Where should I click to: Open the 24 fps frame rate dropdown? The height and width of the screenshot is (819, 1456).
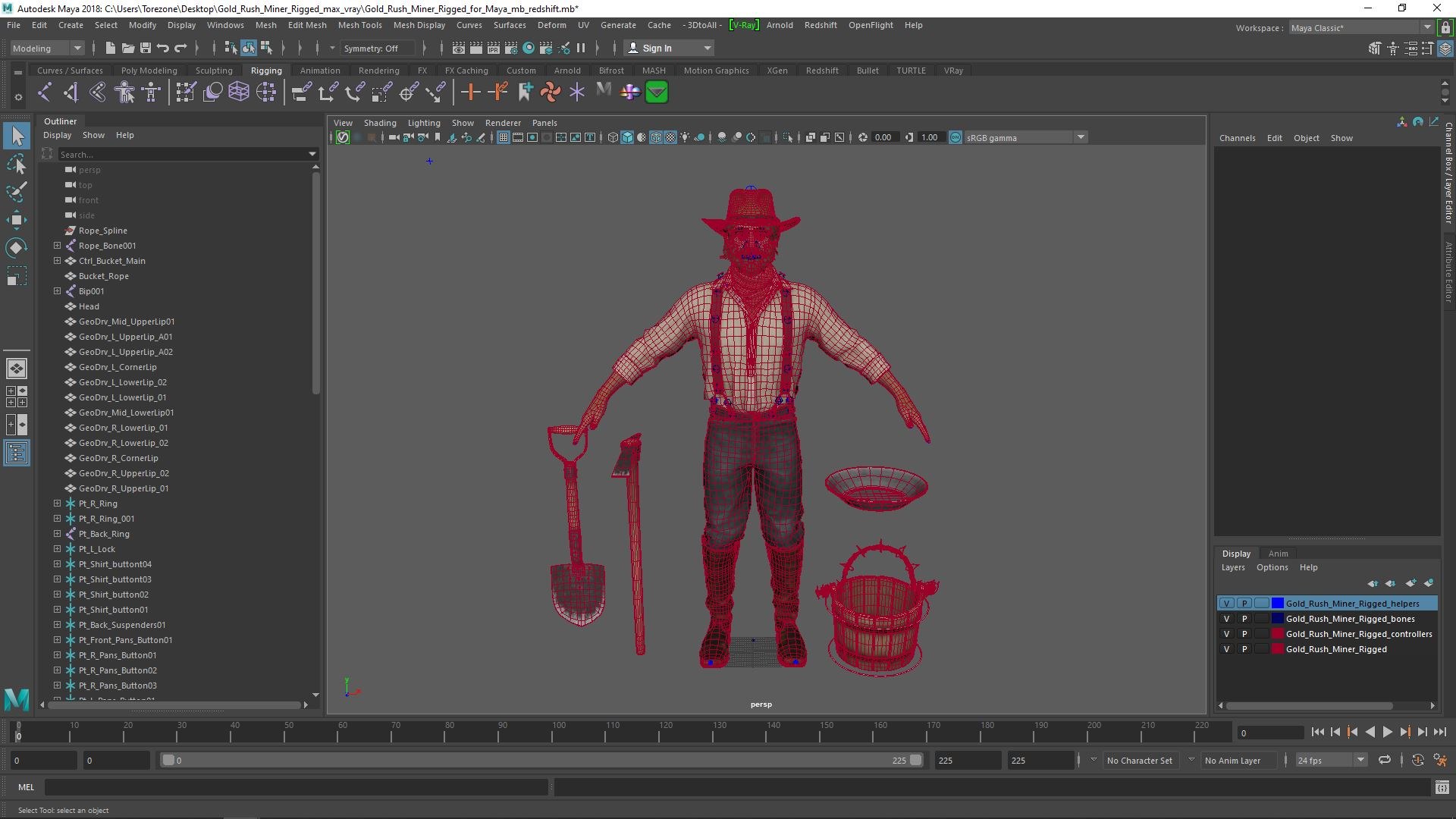point(1331,760)
